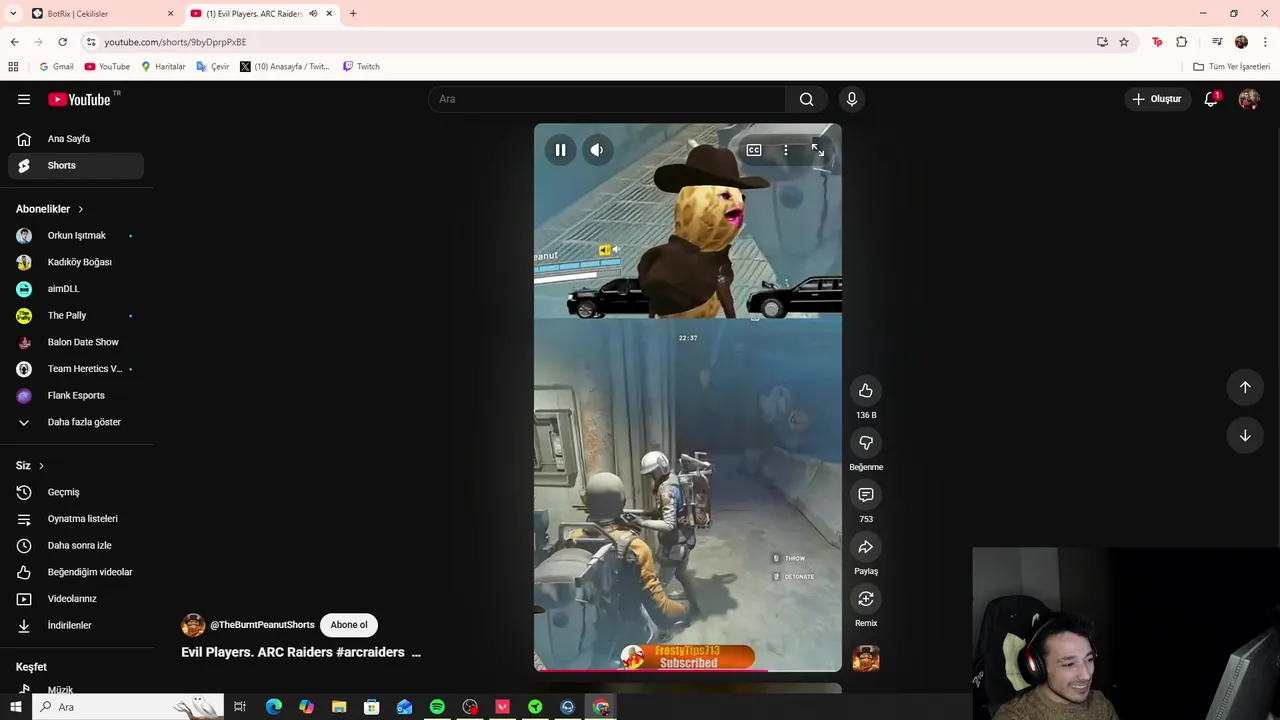Expand Daha fazla göster subscriptions list

[x=76, y=422]
